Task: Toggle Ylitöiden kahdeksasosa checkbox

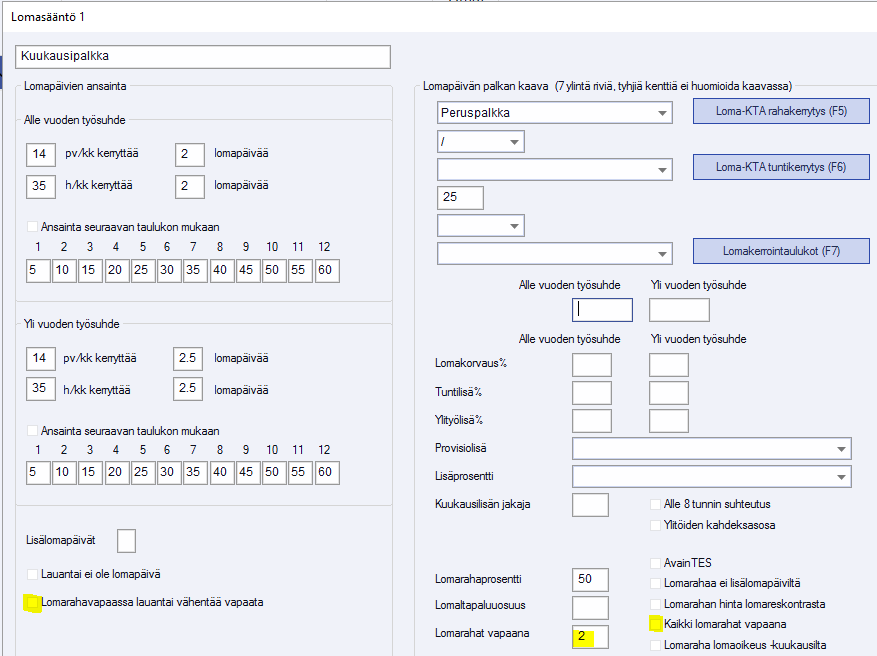Action: pos(656,525)
